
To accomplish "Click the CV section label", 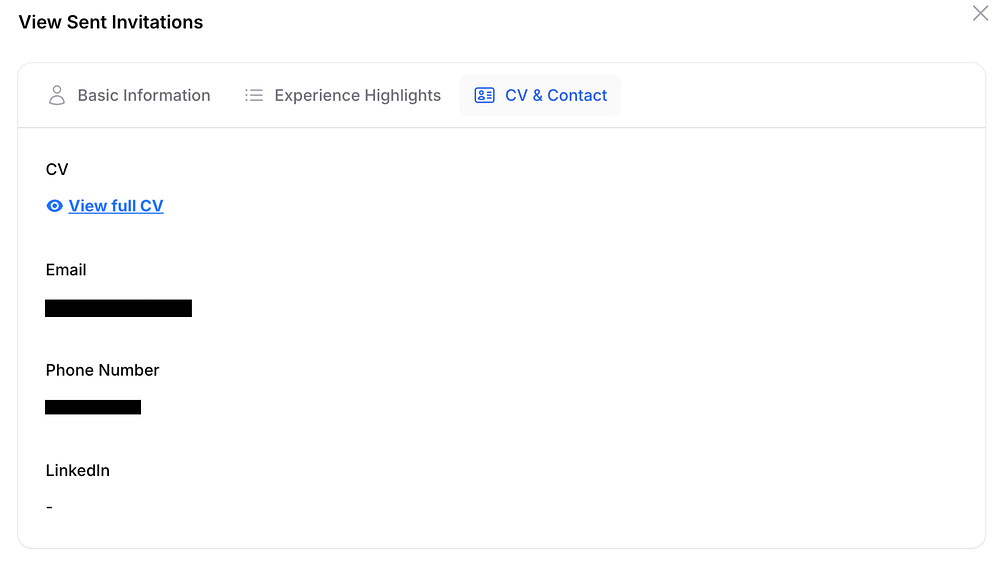I will (57, 170).
